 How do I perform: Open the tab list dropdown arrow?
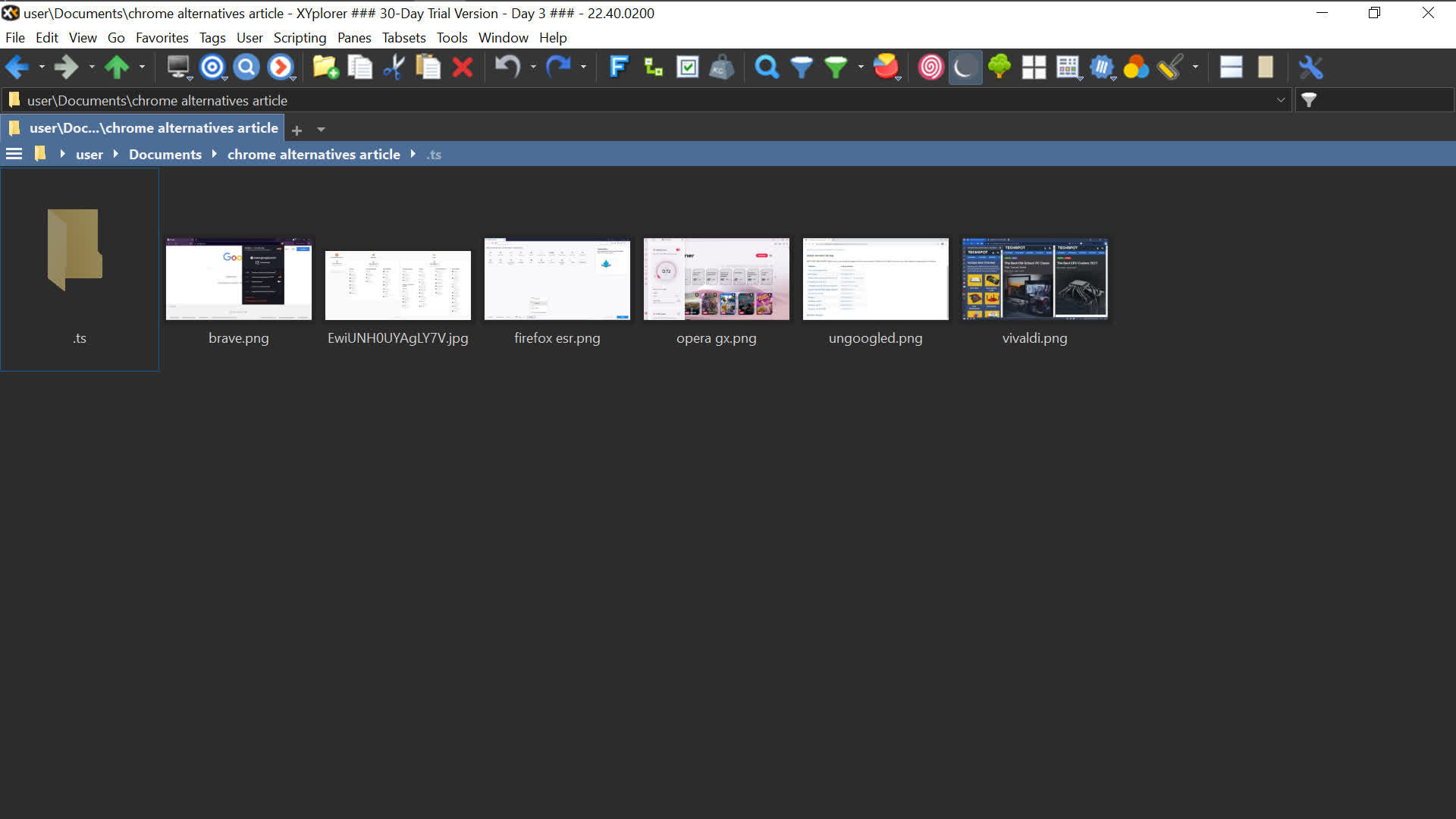(x=321, y=130)
